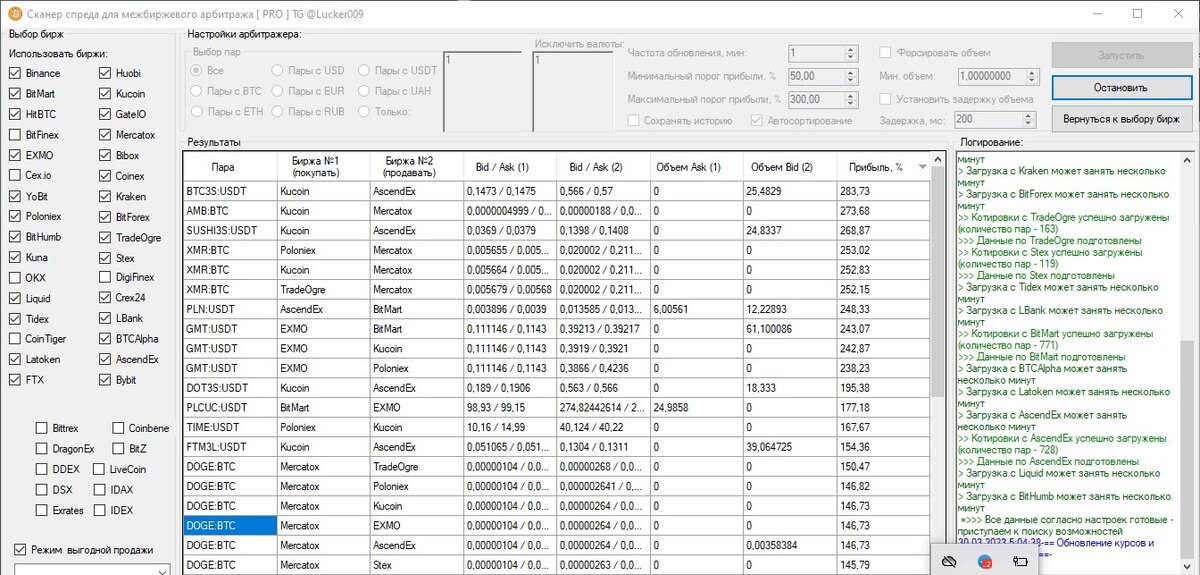This screenshot has width=1200, height=575.
Task: Enable the Cex.io exchange checkbox
Action: click(x=15, y=176)
